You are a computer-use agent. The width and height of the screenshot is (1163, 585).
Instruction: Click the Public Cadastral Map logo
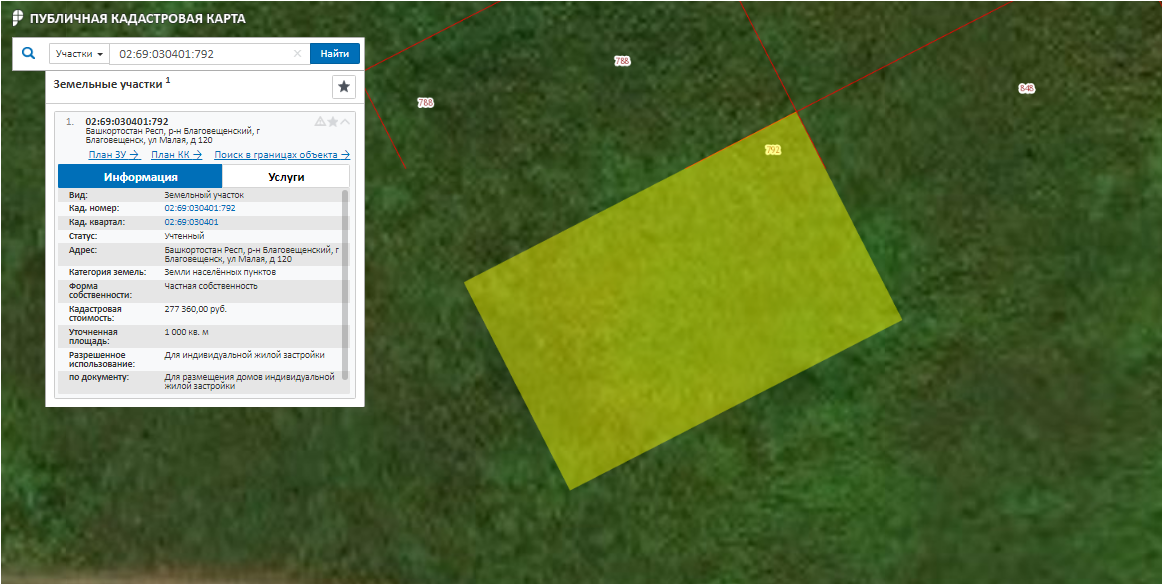click(x=17, y=18)
